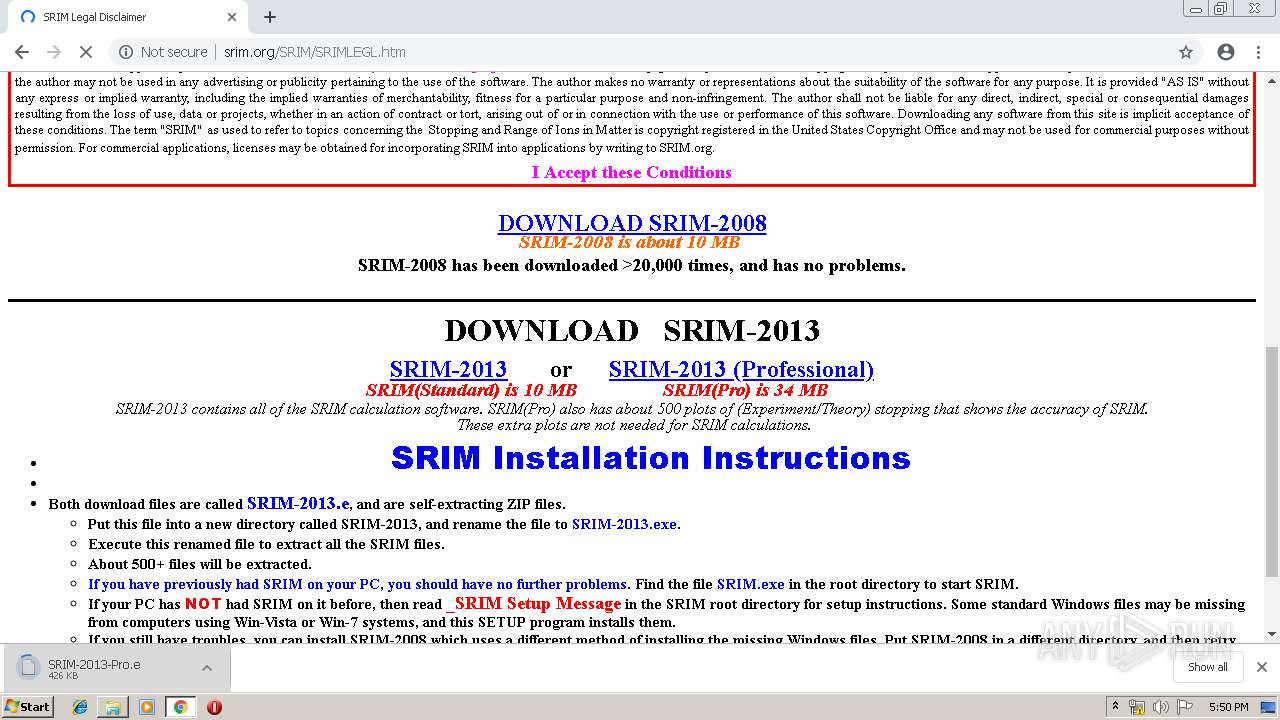Viewport: 1280px width, 720px height.
Task: Click the red Opera-style taskbar icon
Action: [214, 707]
